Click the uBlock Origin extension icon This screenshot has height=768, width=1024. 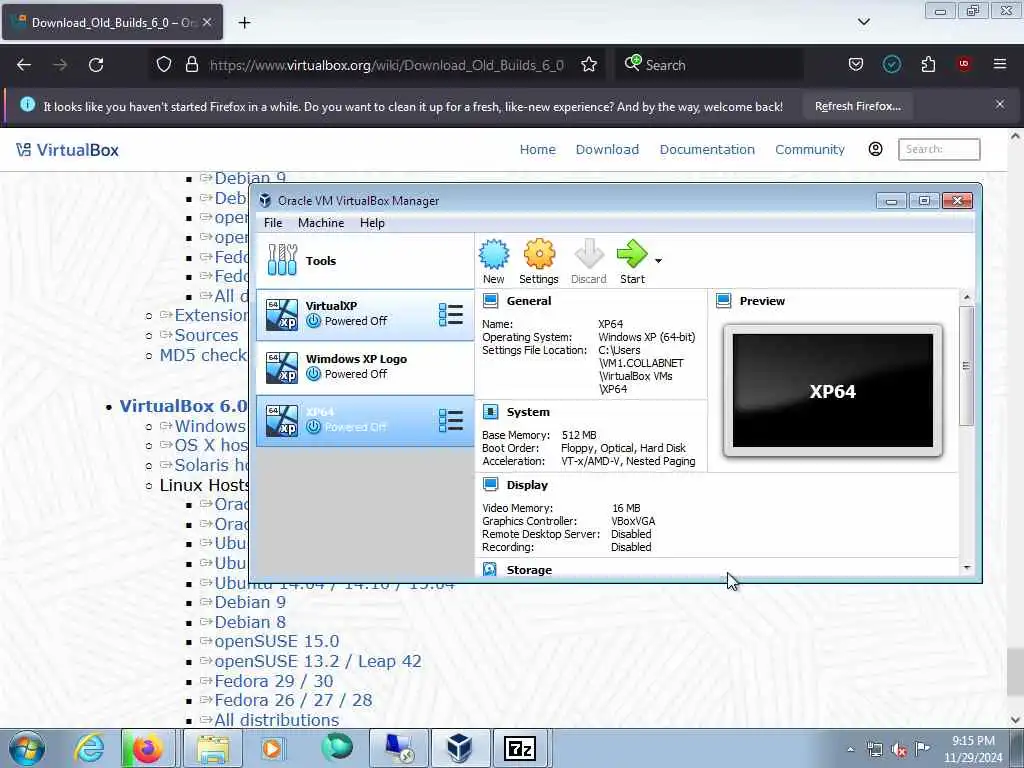point(964,64)
